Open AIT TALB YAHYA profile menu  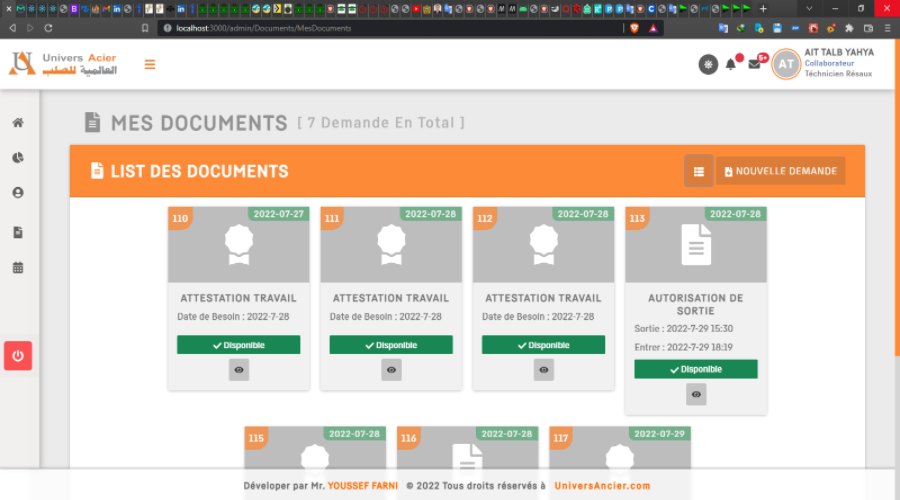[825, 64]
